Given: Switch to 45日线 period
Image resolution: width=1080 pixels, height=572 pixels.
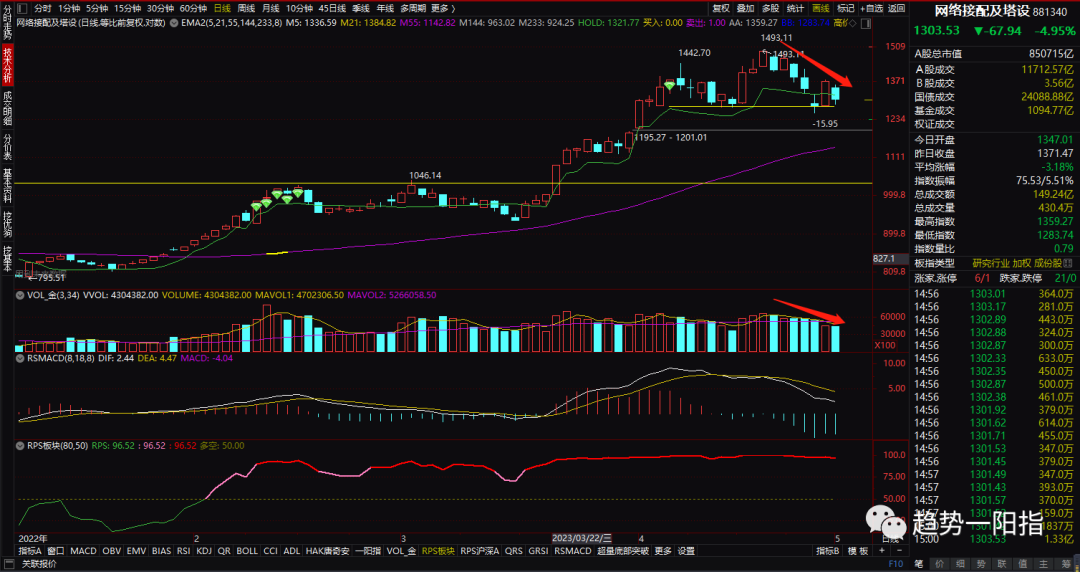Looking at the screenshot, I should [333, 8].
